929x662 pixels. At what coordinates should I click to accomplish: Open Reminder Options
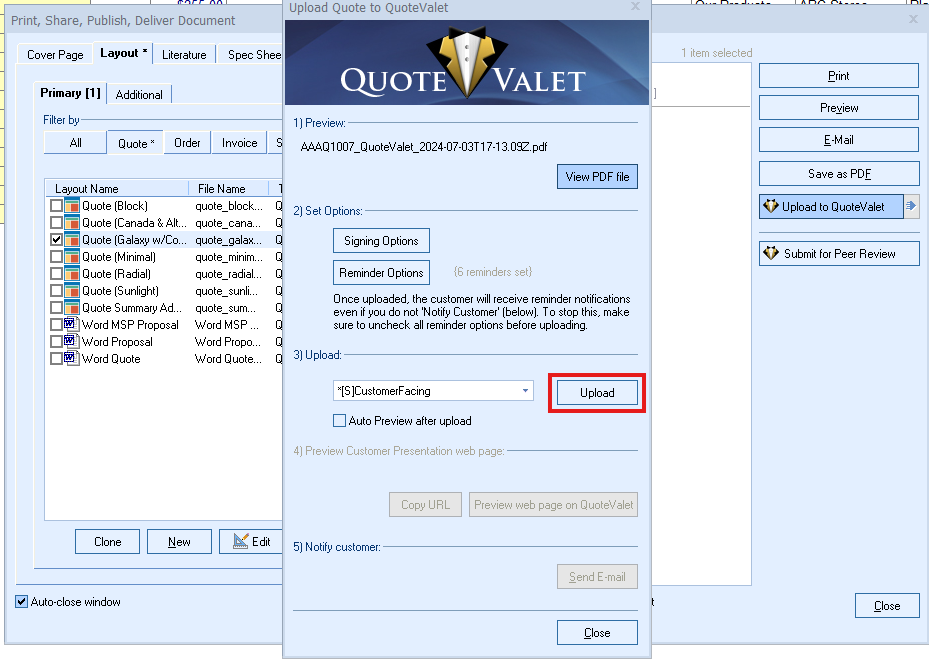pyautogui.click(x=381, y=273)
